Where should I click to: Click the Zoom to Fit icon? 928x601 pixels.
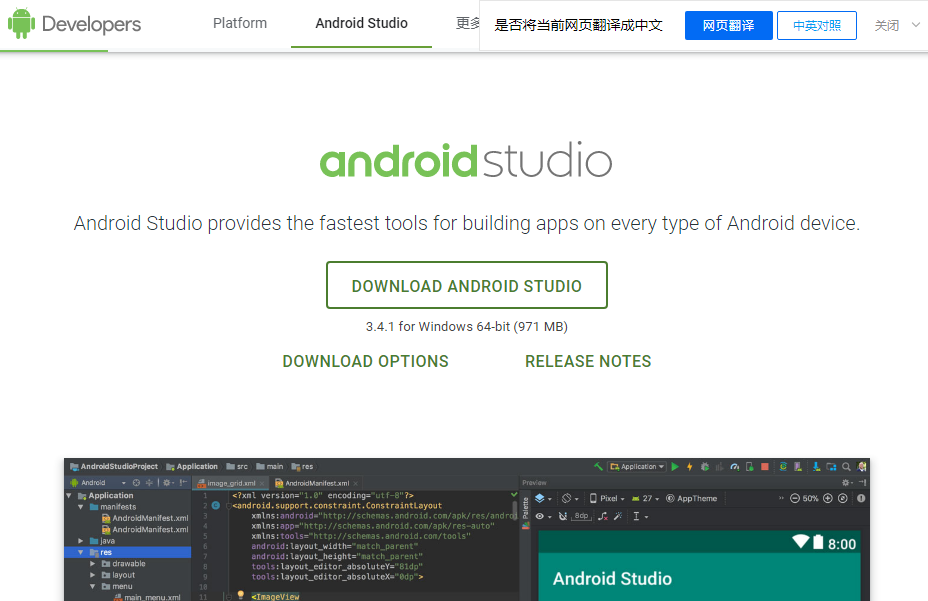click(843, 499)
